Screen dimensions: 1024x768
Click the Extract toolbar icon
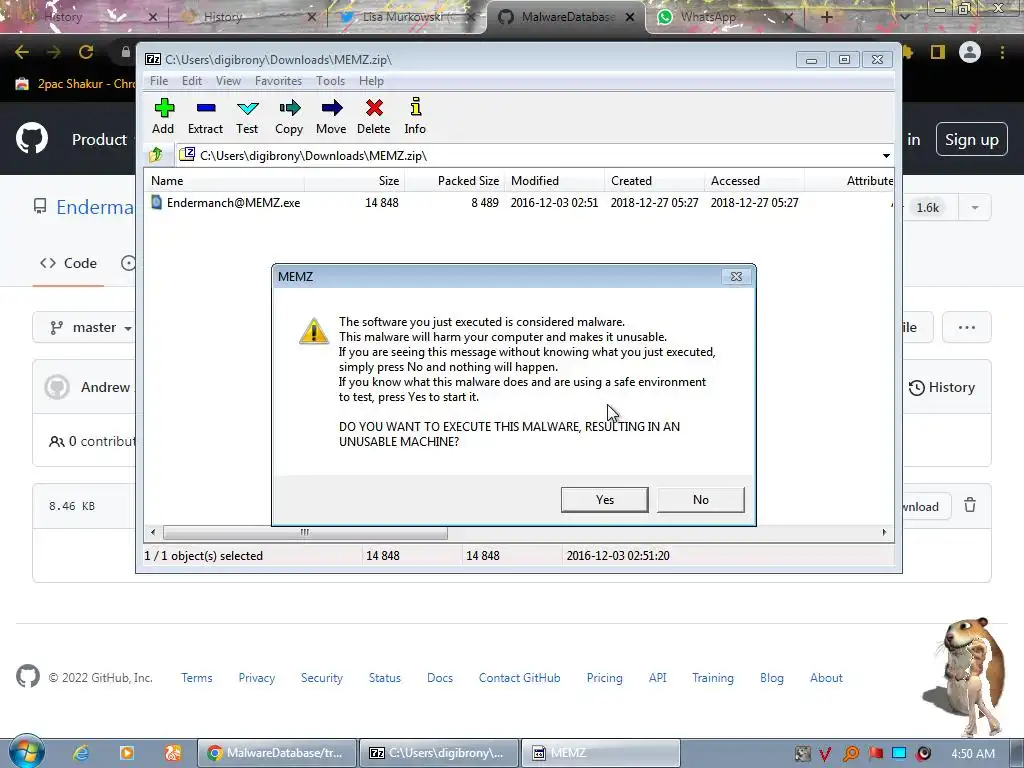tap(205, 116)
